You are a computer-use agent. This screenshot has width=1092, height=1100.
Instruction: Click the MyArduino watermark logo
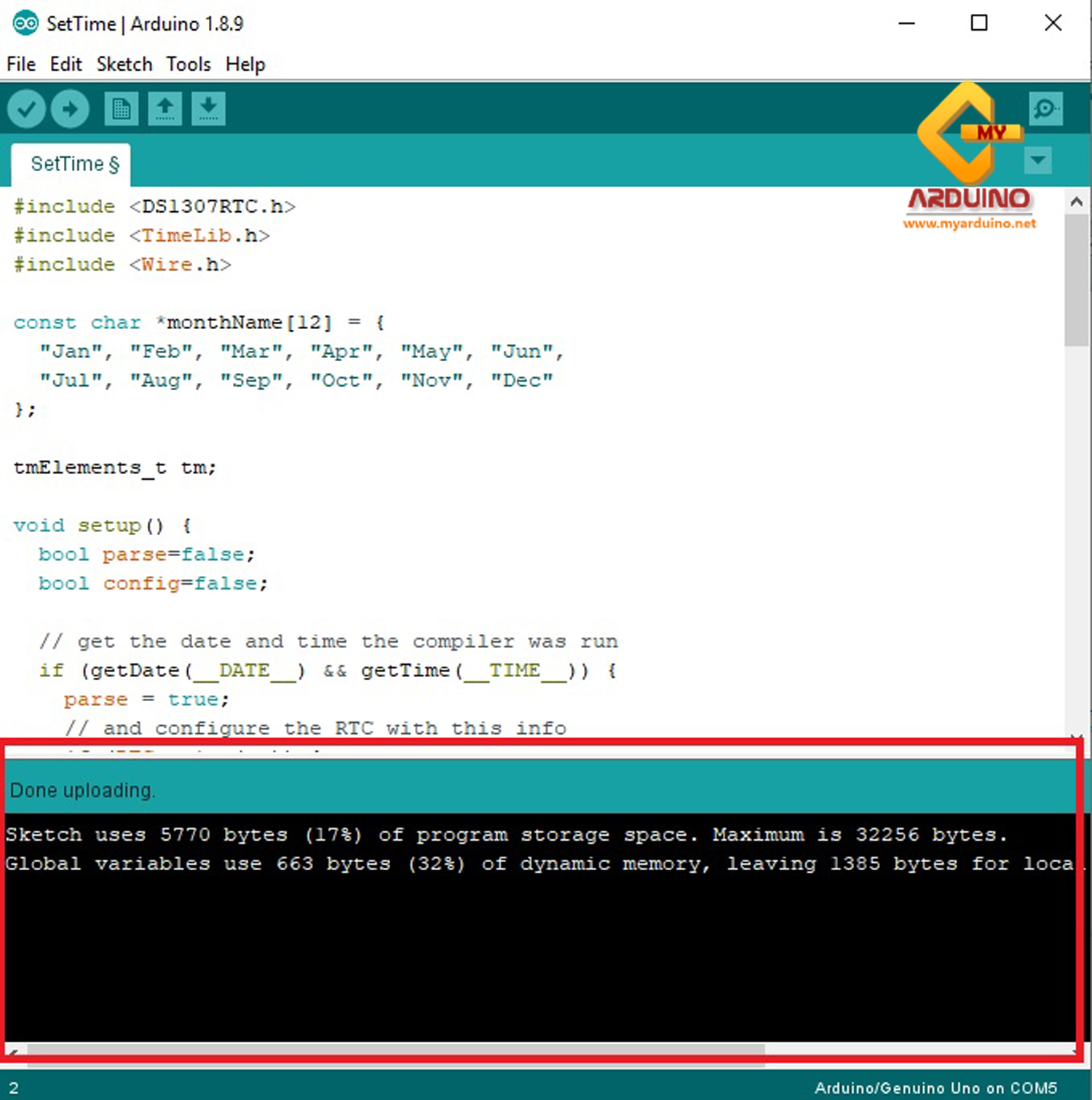click(970, 135)
